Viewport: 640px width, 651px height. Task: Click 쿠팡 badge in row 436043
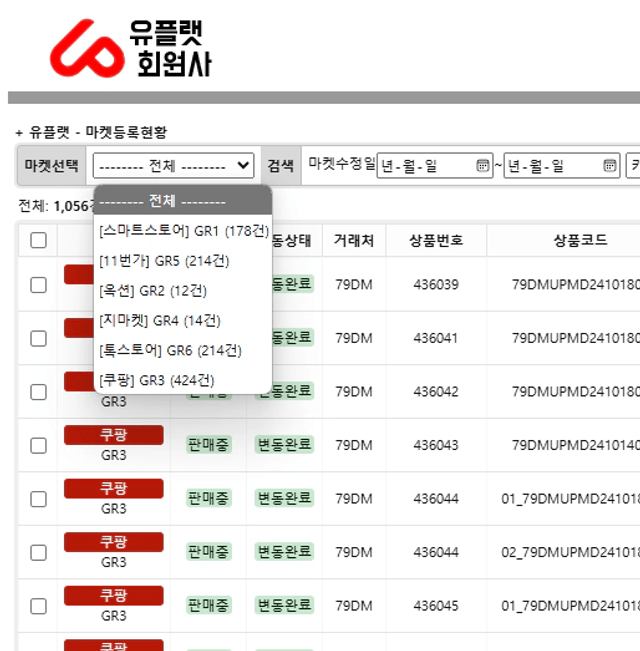point(114,435)
